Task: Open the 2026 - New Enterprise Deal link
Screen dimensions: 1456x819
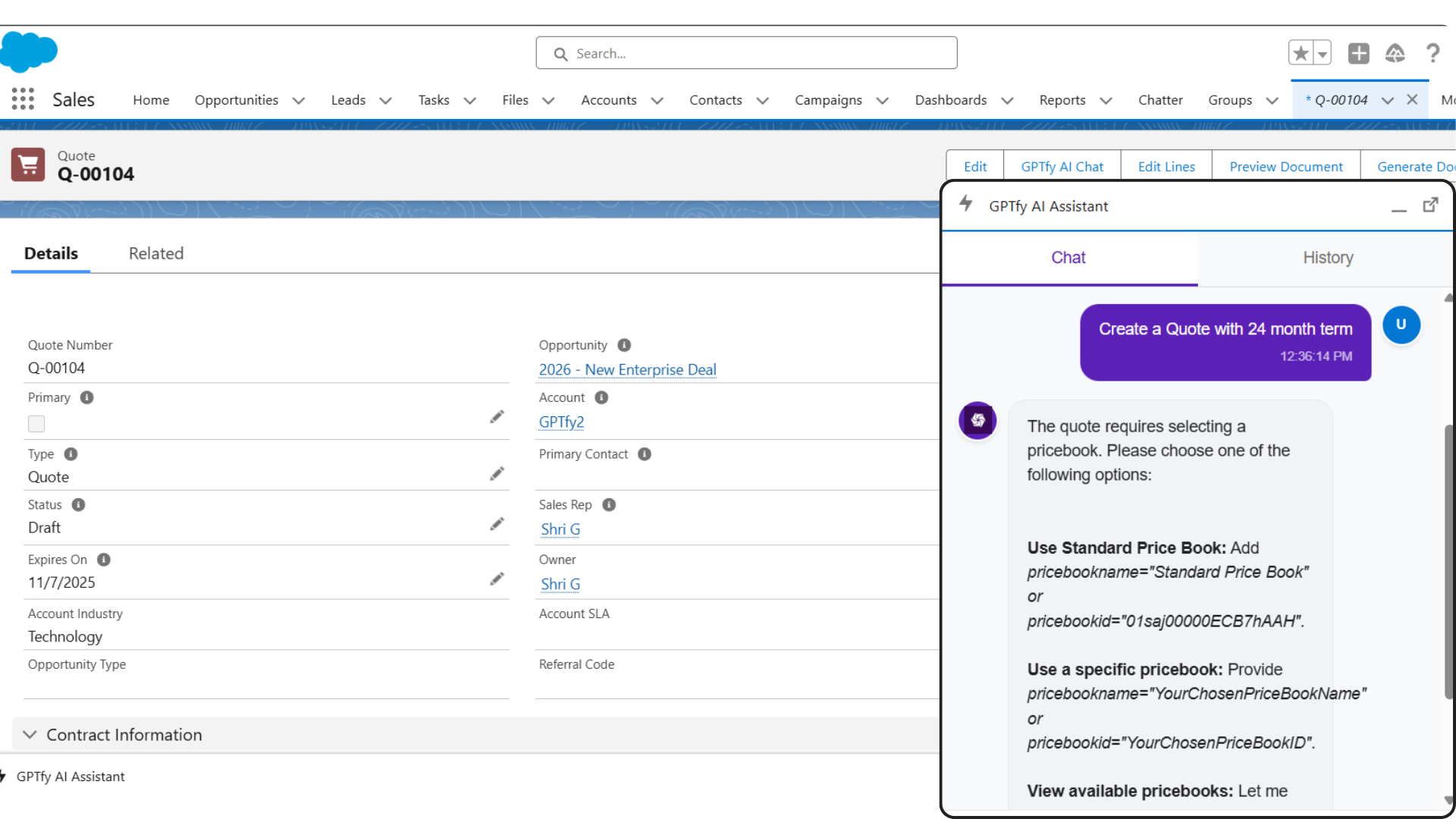Action: [x=627, y=370]
